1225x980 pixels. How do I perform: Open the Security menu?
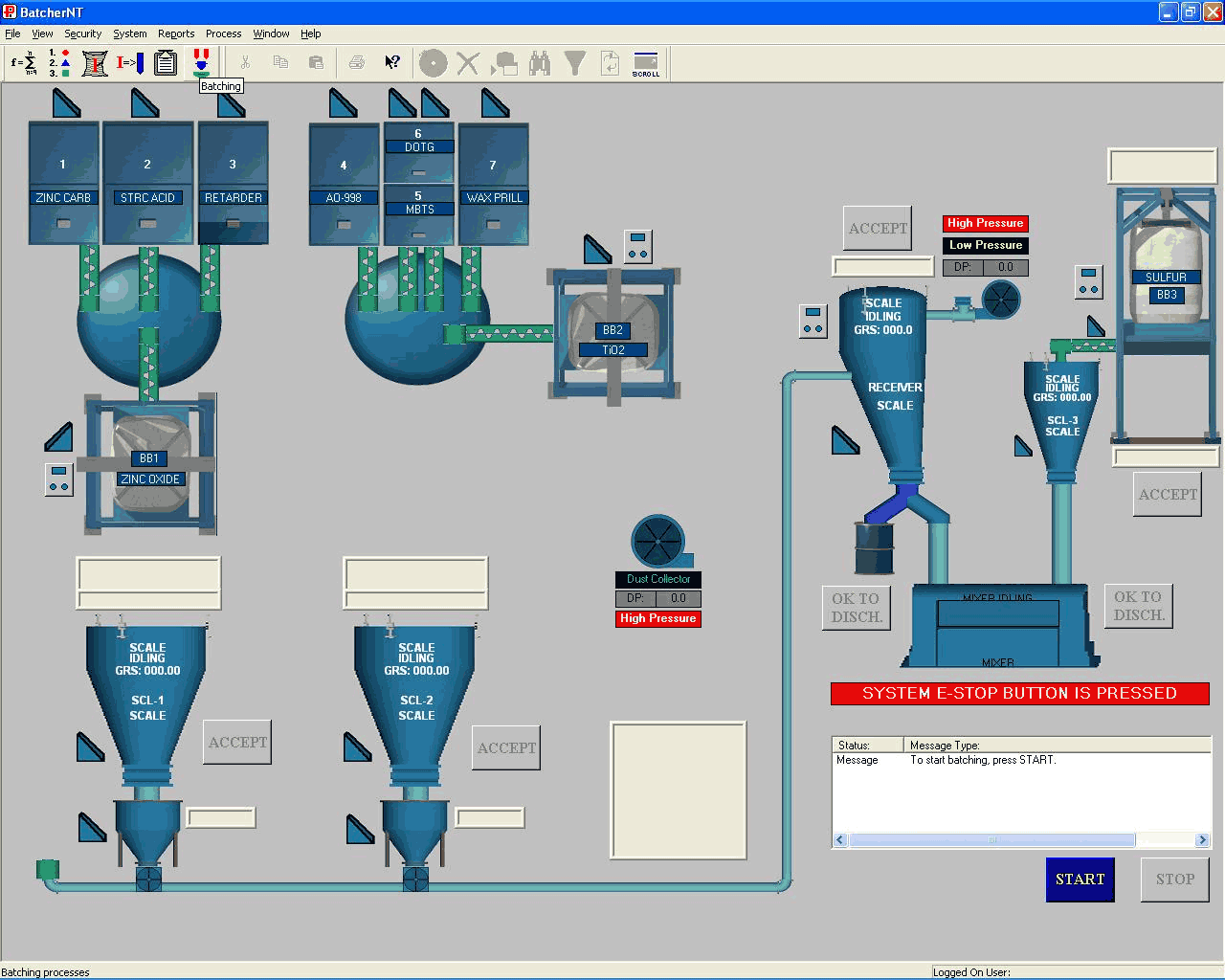(x=82, y=33)
